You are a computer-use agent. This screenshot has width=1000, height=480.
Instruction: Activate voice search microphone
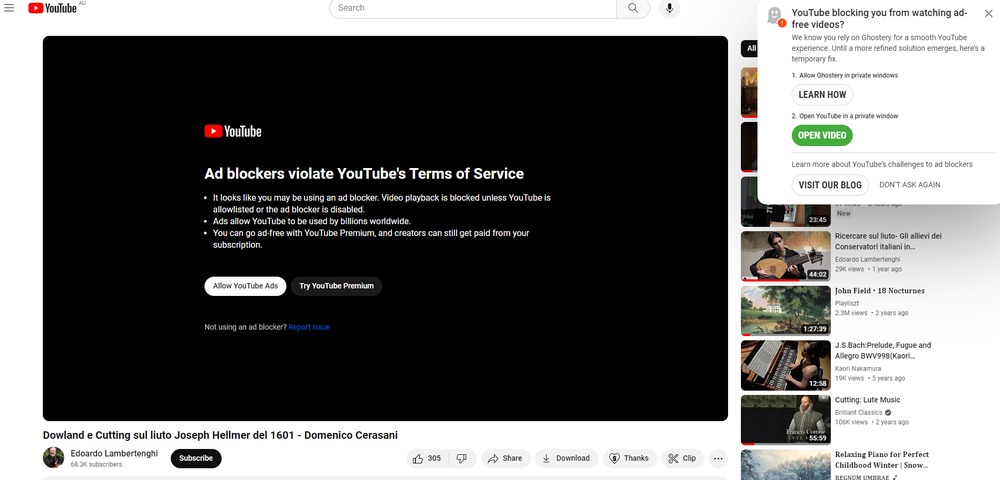(x=669, y=8)
